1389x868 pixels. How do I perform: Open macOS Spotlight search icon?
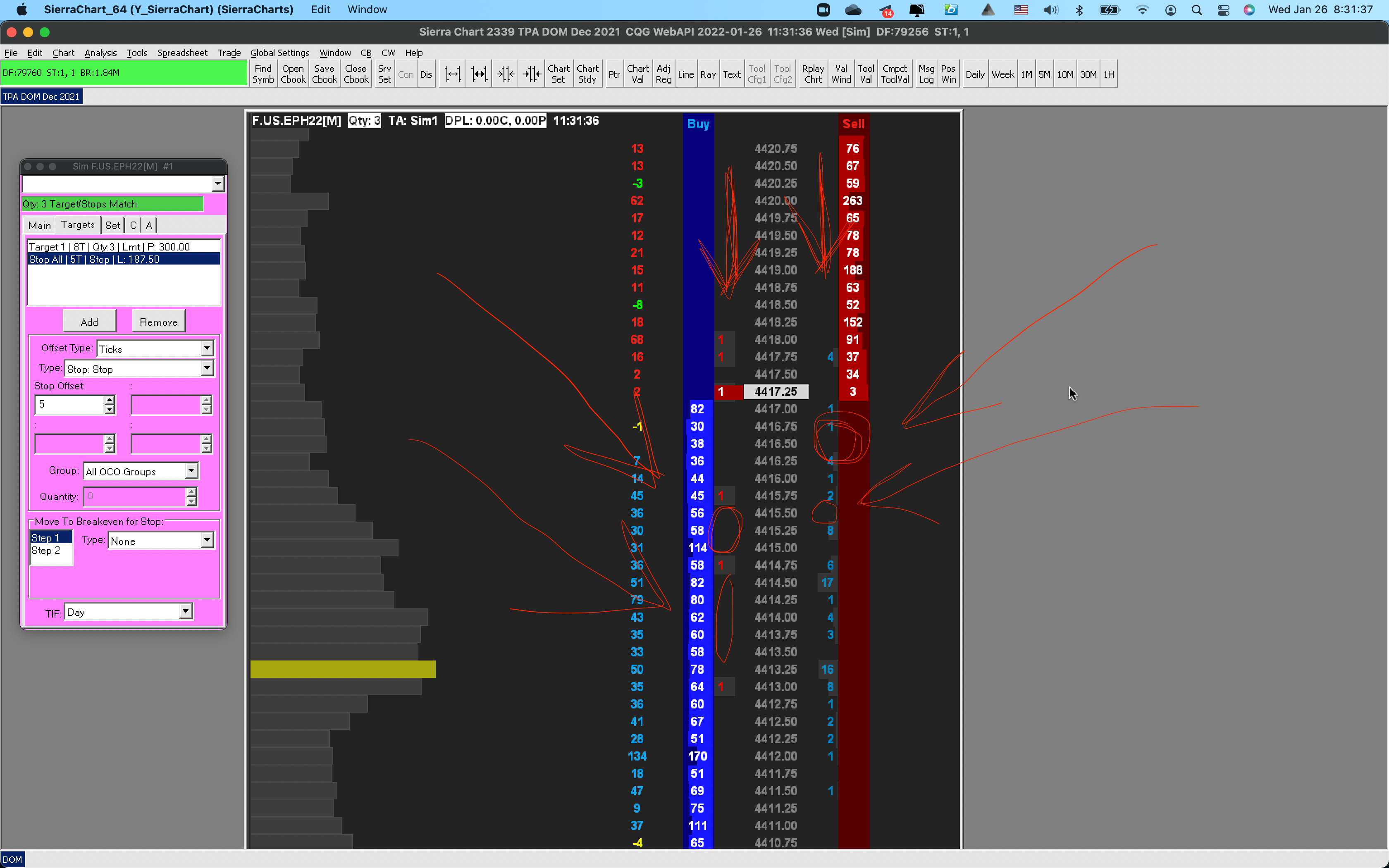tap(1197, 10)
